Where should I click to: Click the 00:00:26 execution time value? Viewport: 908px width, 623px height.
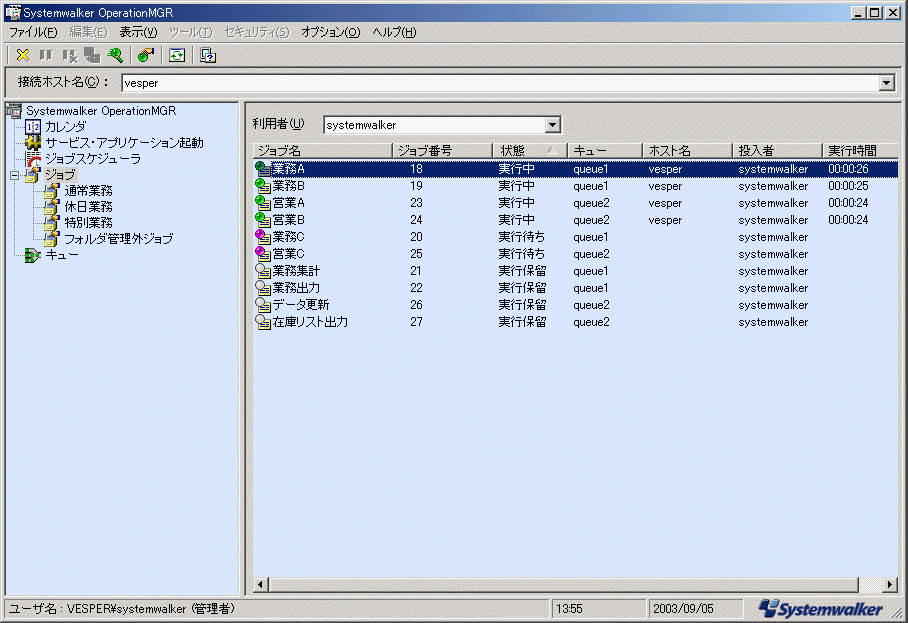[x=848, y=169]
